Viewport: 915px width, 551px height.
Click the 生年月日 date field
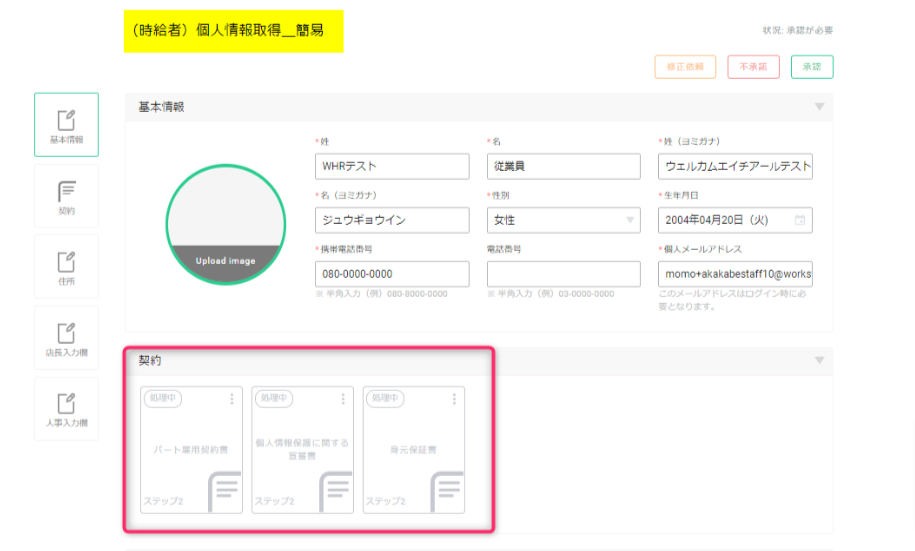click(x=735, y=220)
